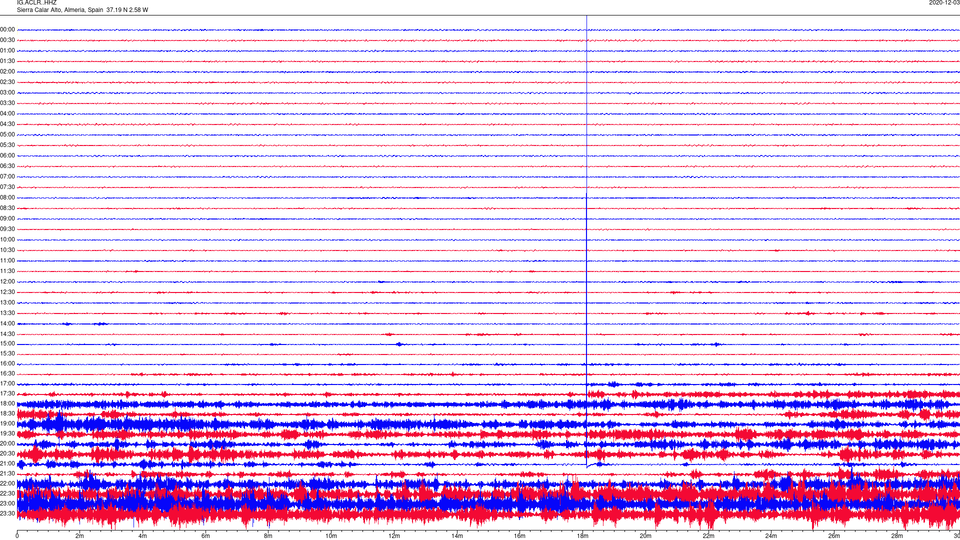Screen dimensions: 960x540
Task: Select the 04:00 trace time label
Action: [x=7, y=114]
